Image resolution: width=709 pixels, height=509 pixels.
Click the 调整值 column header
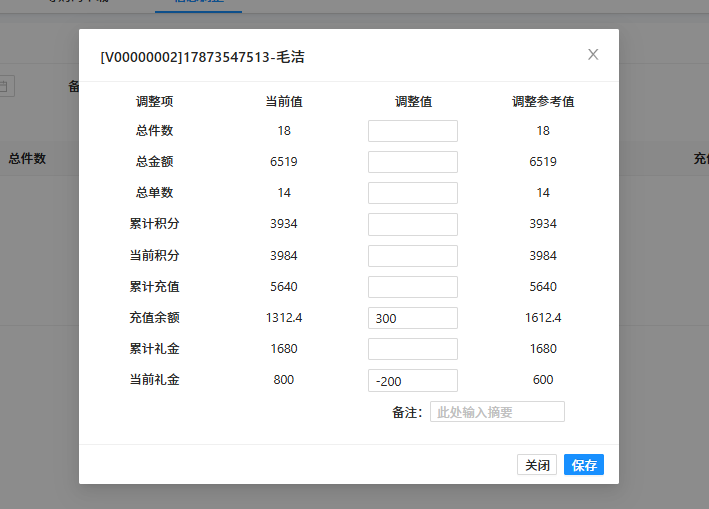click(x=413, y=101)
